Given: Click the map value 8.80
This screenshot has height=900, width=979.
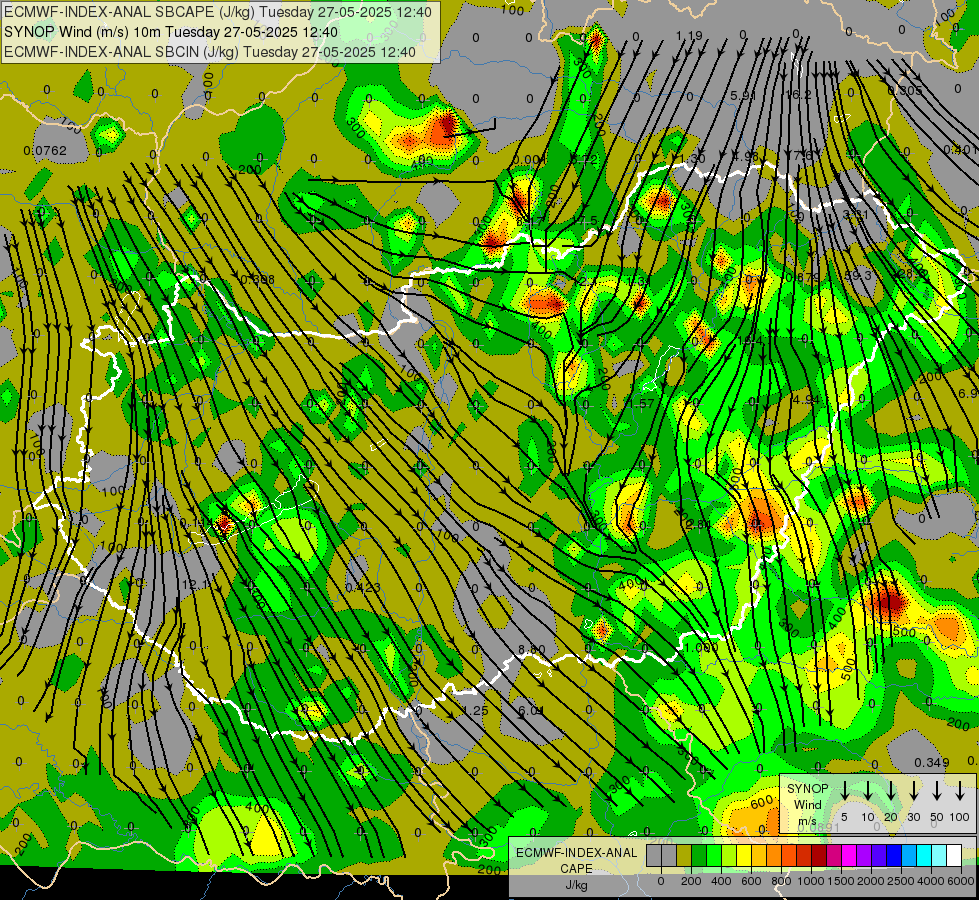Looking at the screenshot, I should tap(532, 650).
